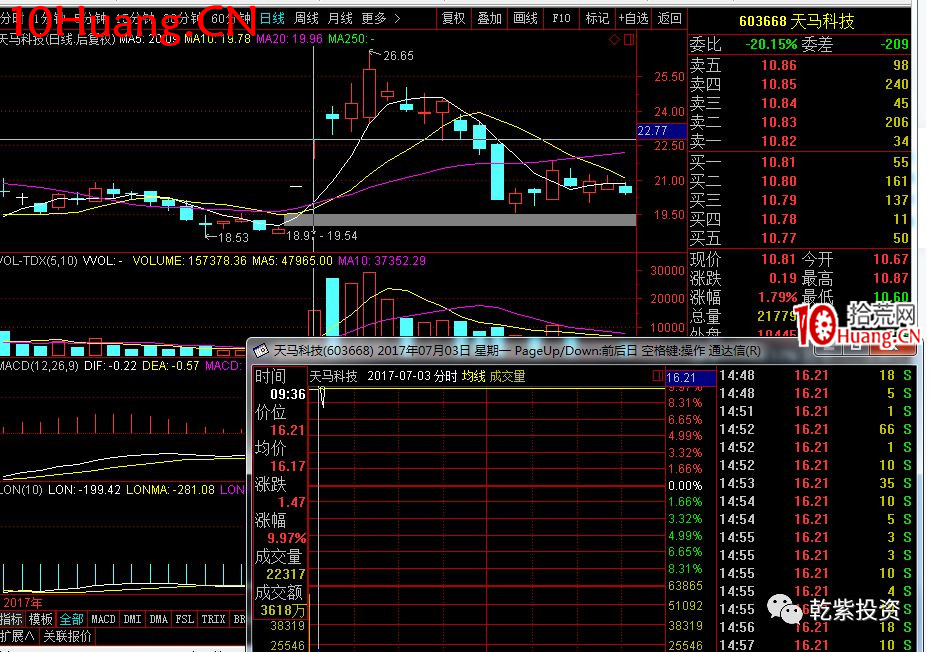Image resolution: width=932 pixels, height=652 pixels.
Task: Switch to the 月线 monthly chart tab
Action: pos(341,18)
